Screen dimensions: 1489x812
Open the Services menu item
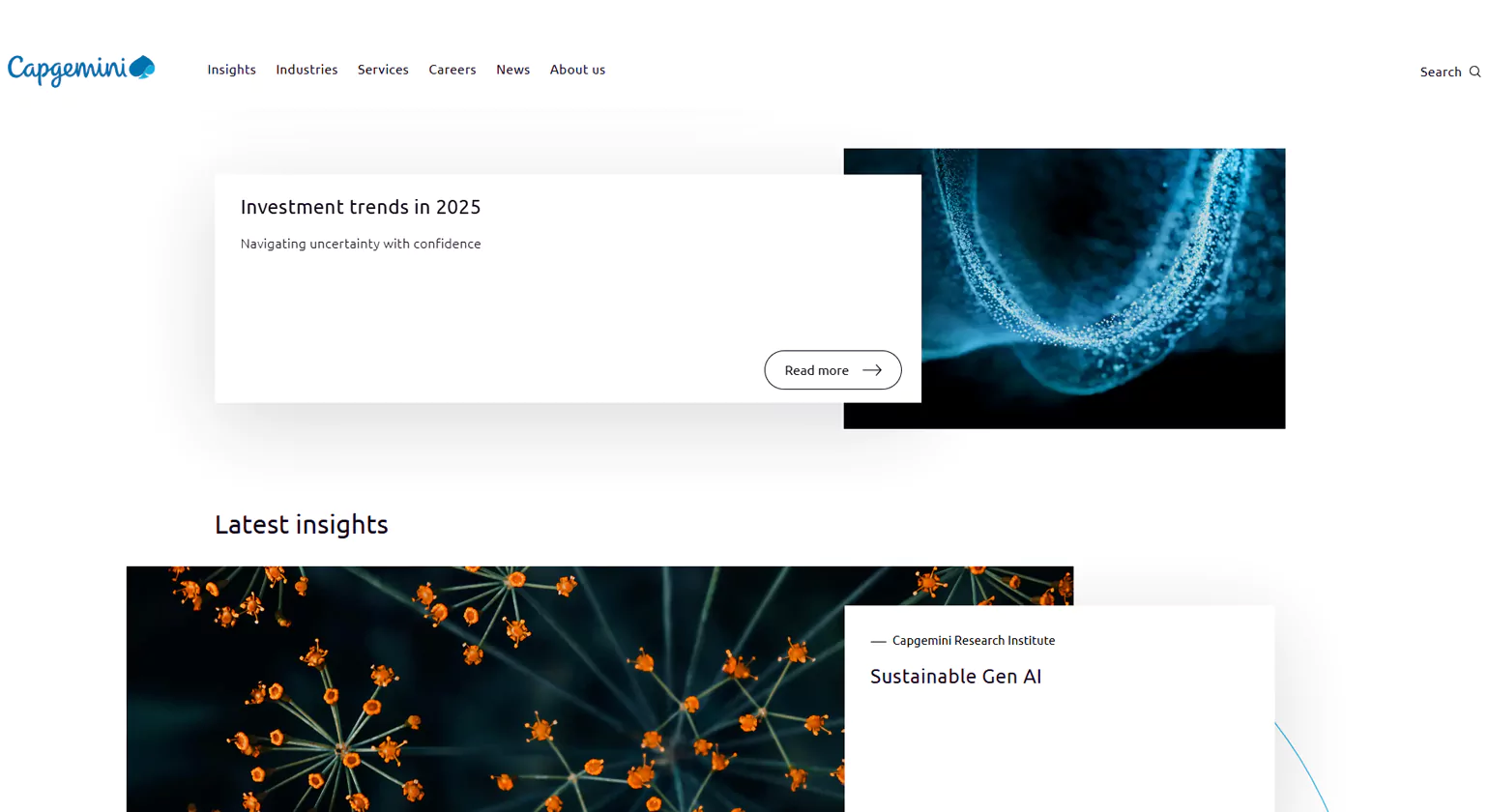pos(383,69)
